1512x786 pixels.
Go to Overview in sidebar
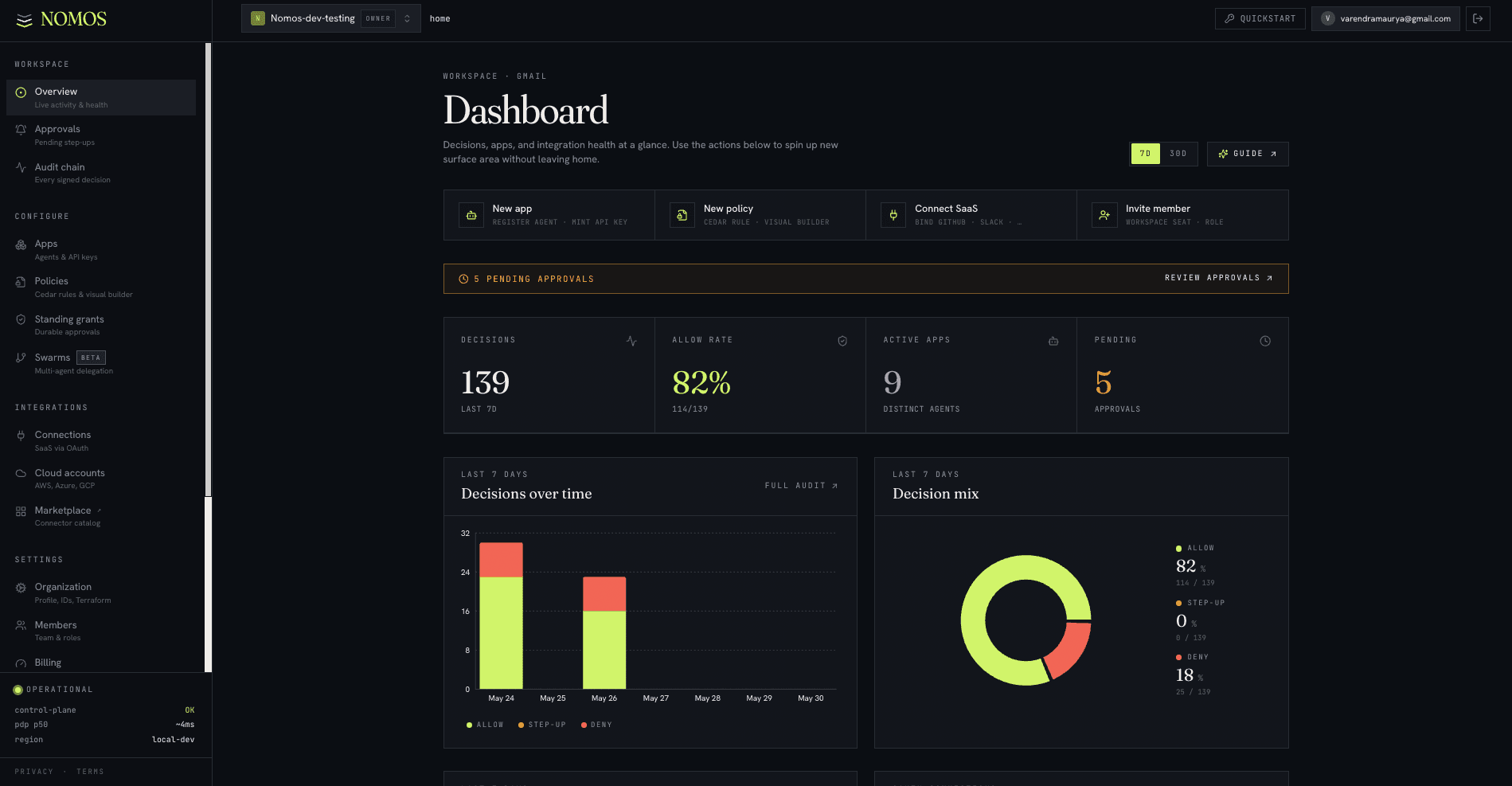click(101, 97)
